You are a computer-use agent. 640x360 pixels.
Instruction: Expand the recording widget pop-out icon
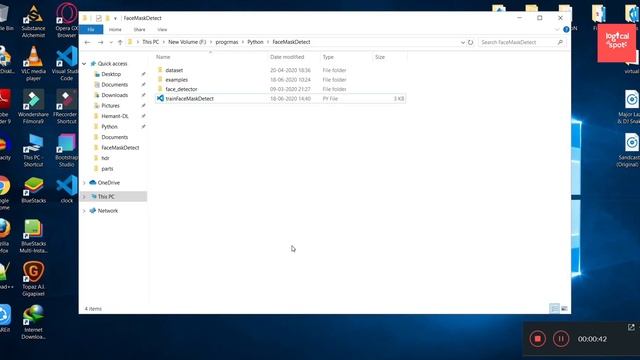631,327
